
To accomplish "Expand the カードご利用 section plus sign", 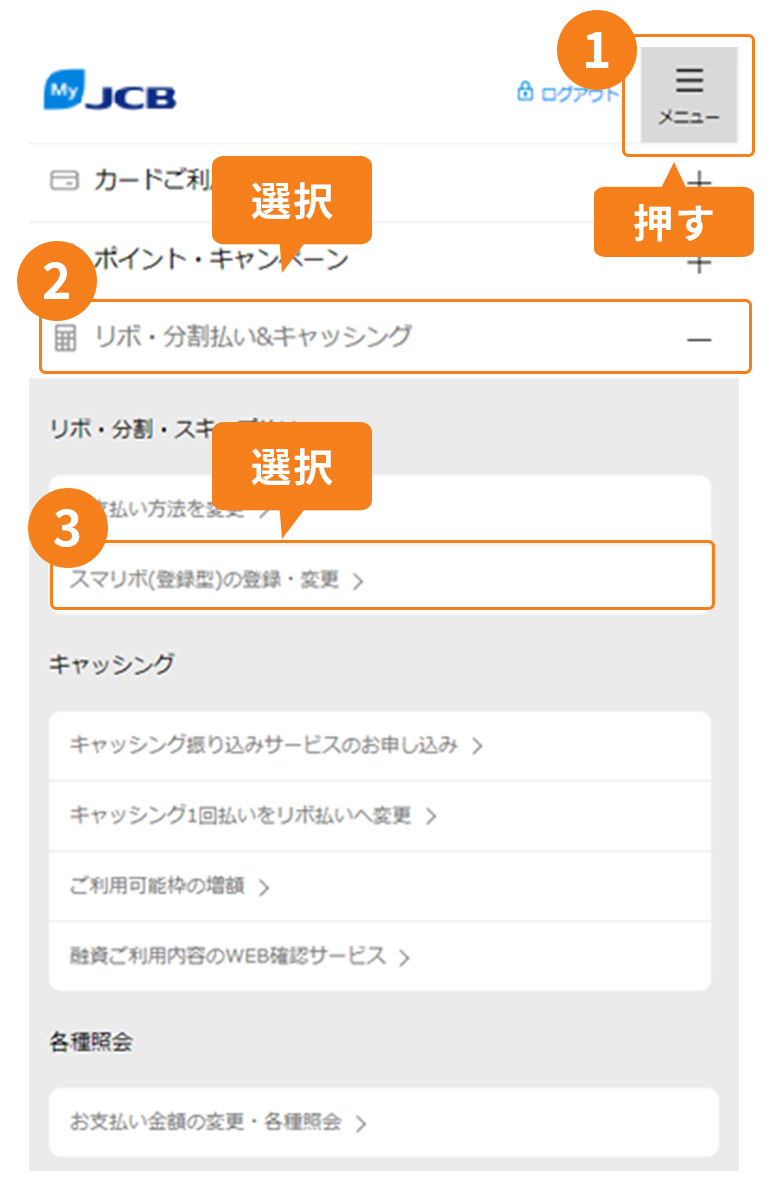I will pos(701,182).
